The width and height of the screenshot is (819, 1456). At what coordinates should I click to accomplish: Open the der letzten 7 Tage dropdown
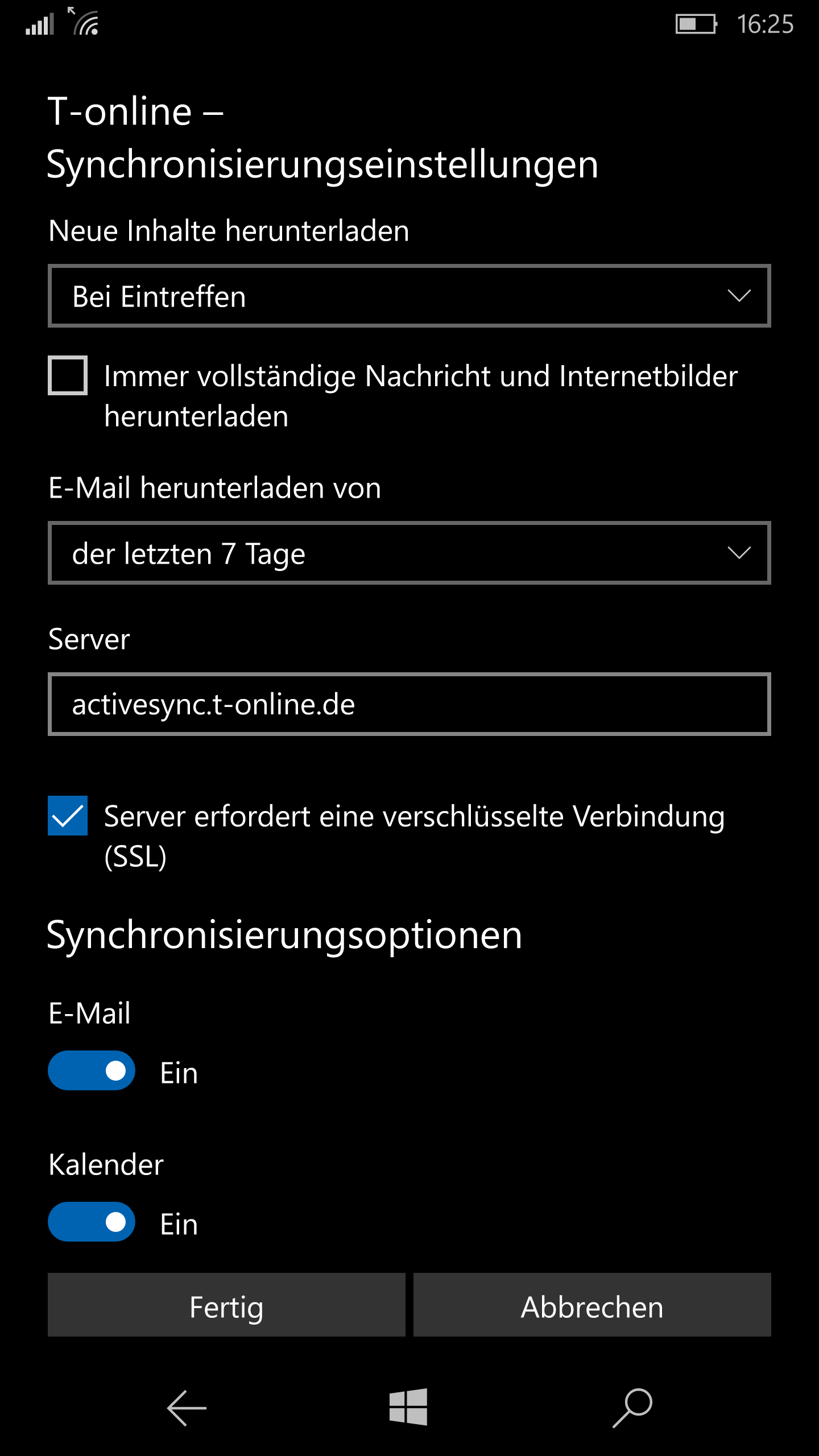409,553
